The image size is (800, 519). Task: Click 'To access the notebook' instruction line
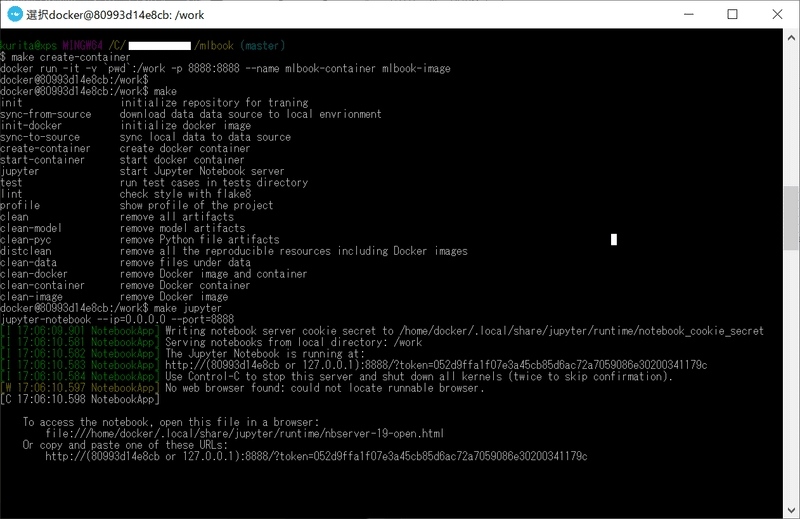click(x=171, y=422)
